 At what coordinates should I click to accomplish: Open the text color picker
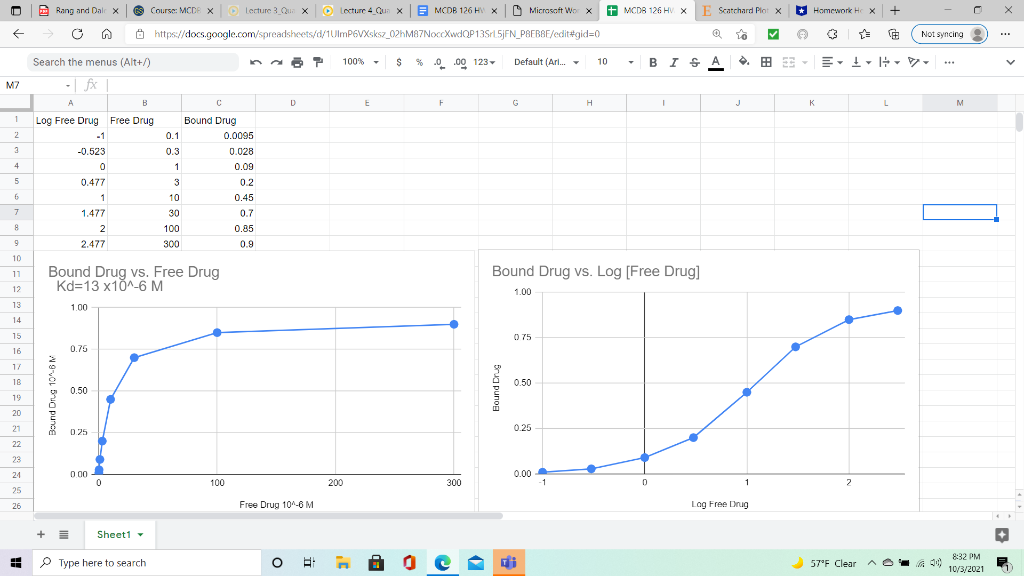click(x=716, y=62)
